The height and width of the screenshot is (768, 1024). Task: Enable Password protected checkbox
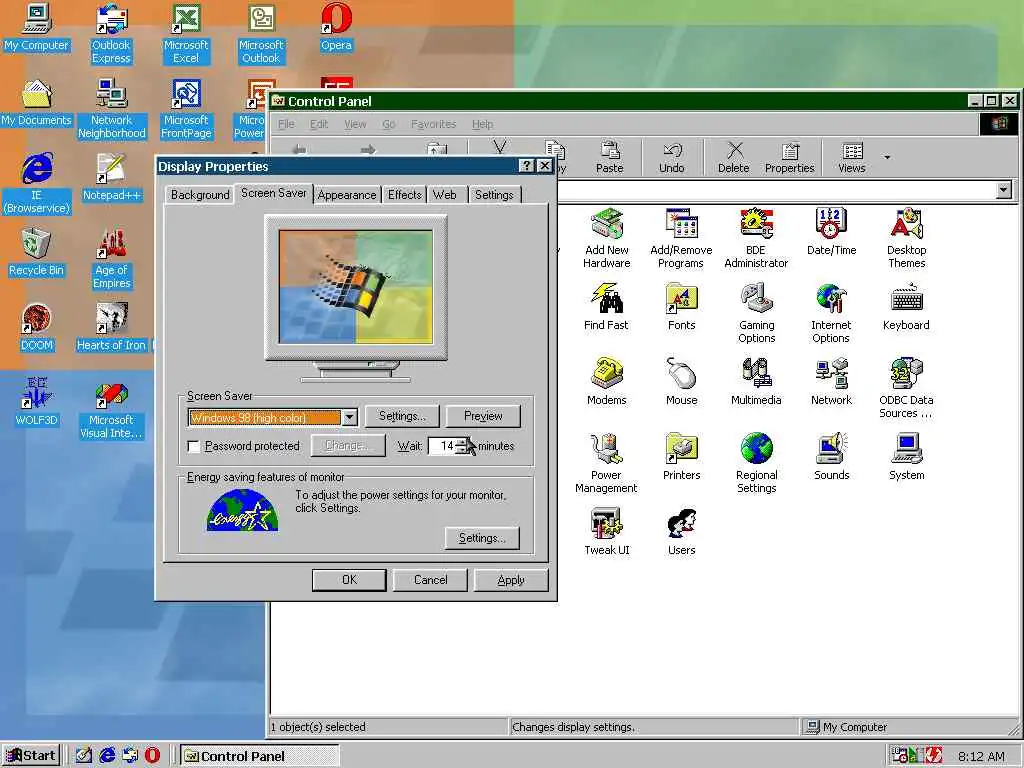pos(193,446)
